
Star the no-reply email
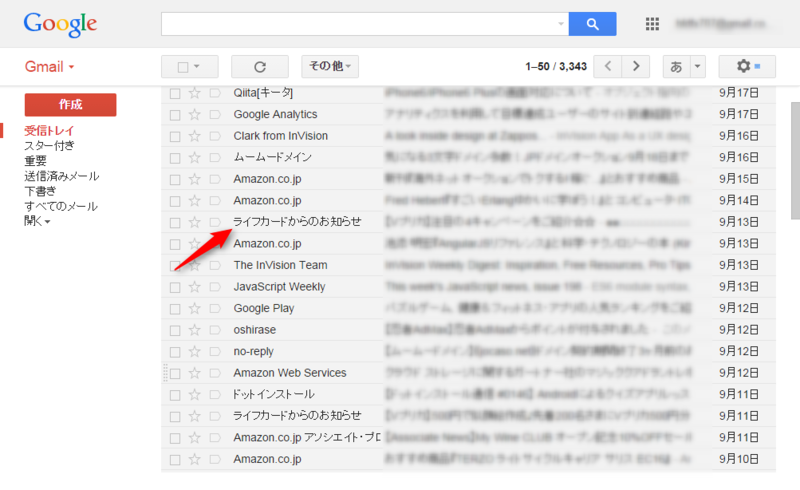click(194, 351)
